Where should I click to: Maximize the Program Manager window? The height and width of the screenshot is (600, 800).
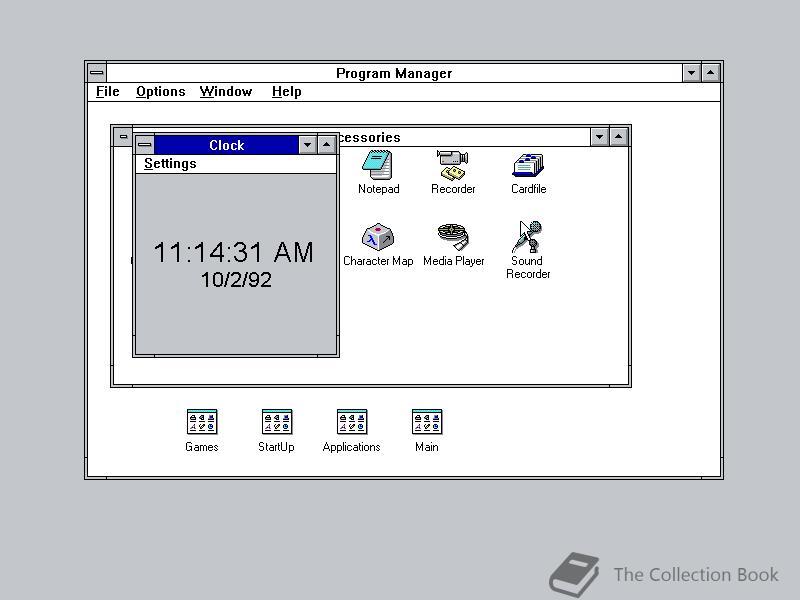click(711, 73)
